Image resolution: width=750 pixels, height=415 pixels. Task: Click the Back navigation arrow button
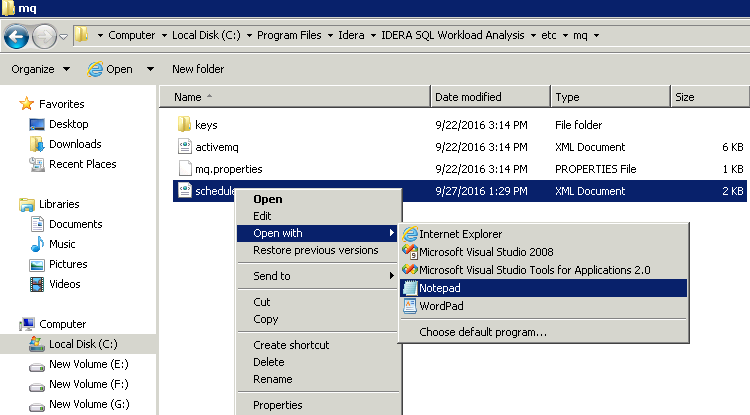pyautogui.click(x=17, y=36)
